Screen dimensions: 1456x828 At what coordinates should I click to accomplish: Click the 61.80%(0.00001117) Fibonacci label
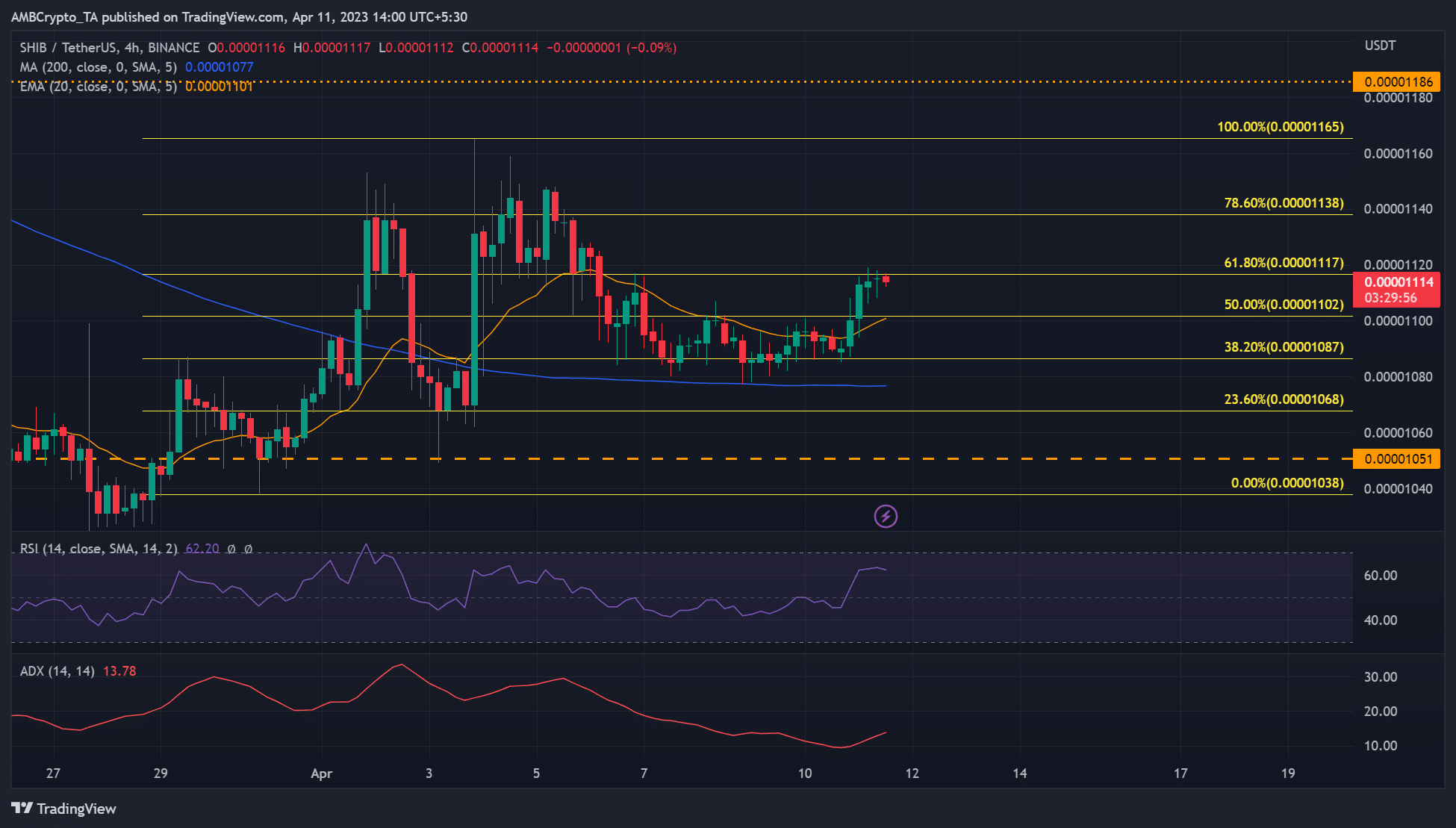click(x=1284, y=263)
